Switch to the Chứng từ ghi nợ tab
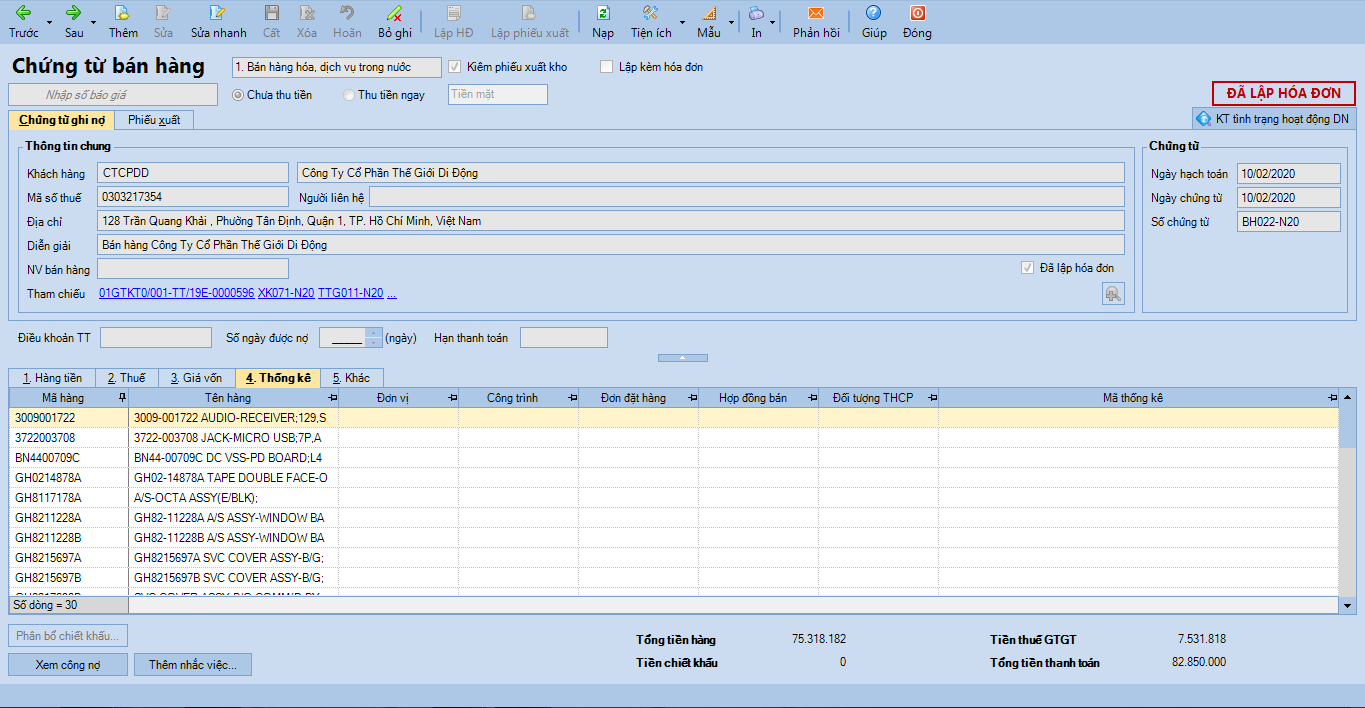The height and width of the screenshot is (708, 1365). tap(61, 120)
